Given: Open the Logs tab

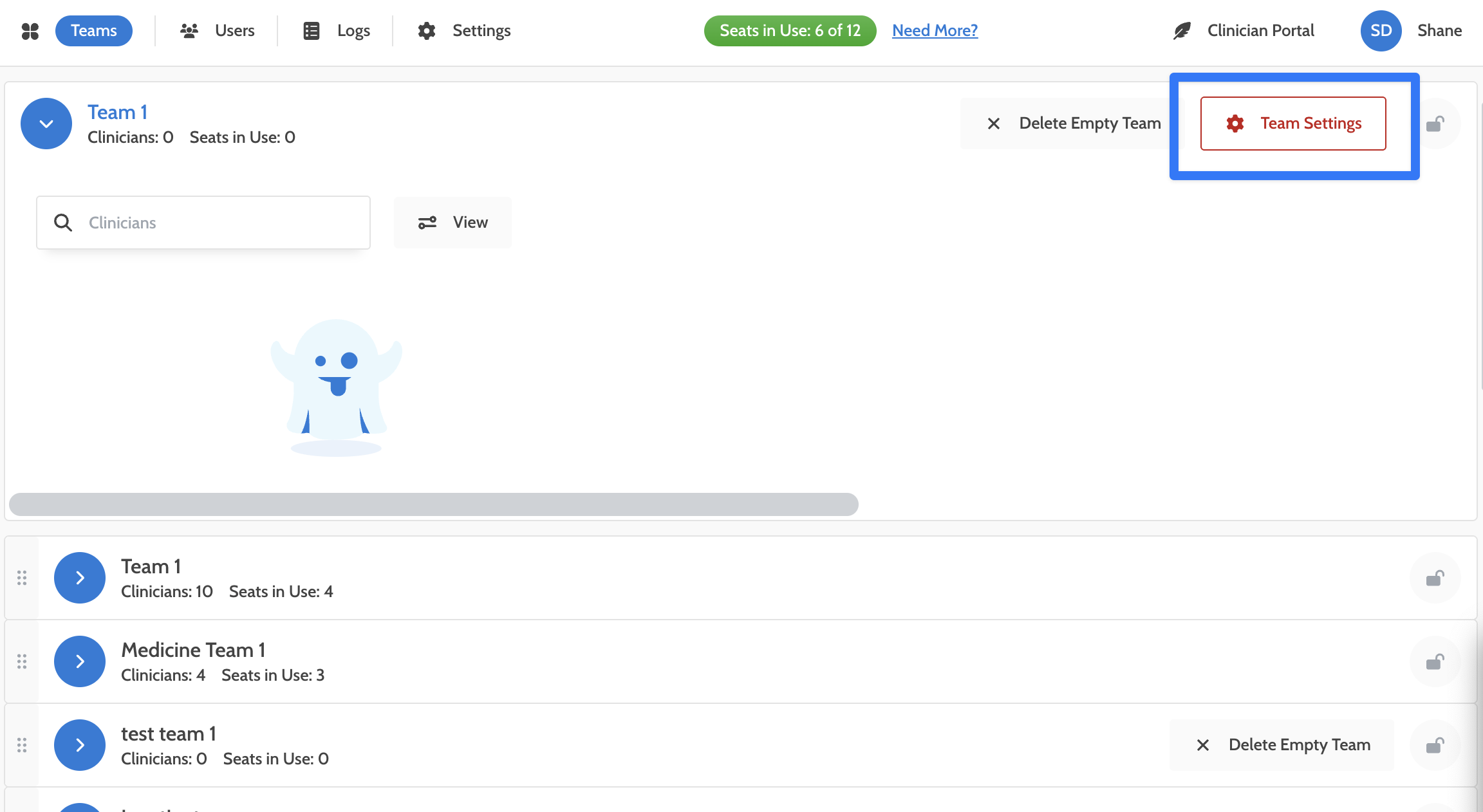Looking at the screenshot, I should (x=337, y=31).
